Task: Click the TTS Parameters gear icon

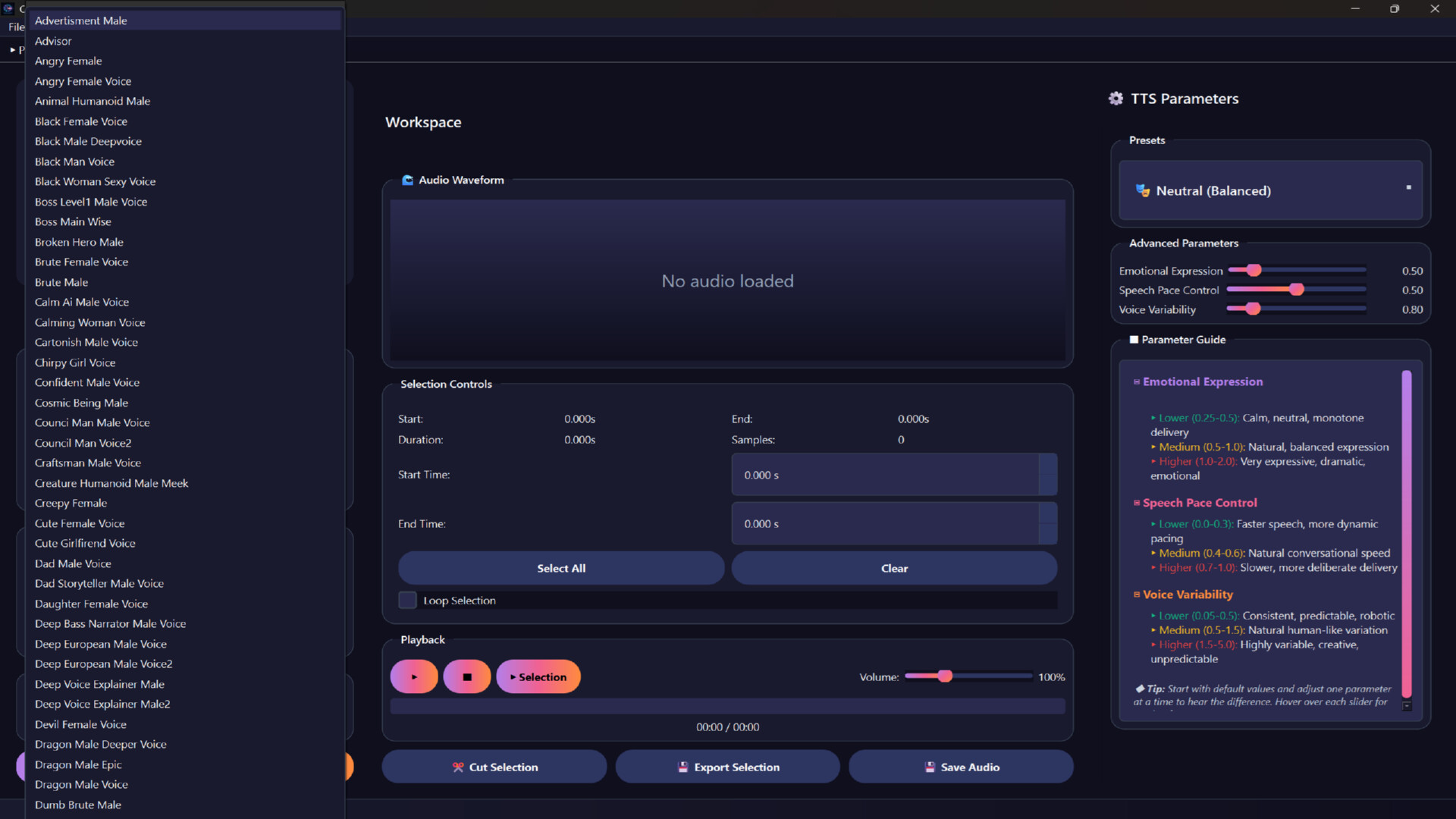Action: tap(1116, 98)
